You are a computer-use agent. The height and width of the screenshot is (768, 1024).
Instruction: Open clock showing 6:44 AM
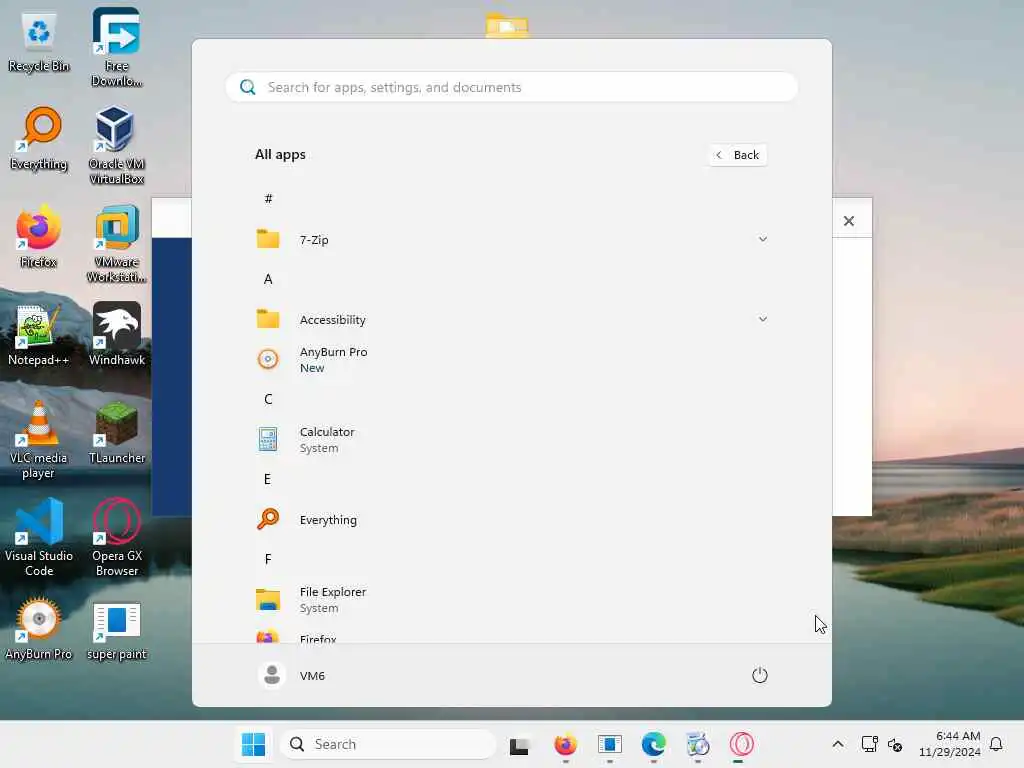pyautogui.click(x=950, y=744)
